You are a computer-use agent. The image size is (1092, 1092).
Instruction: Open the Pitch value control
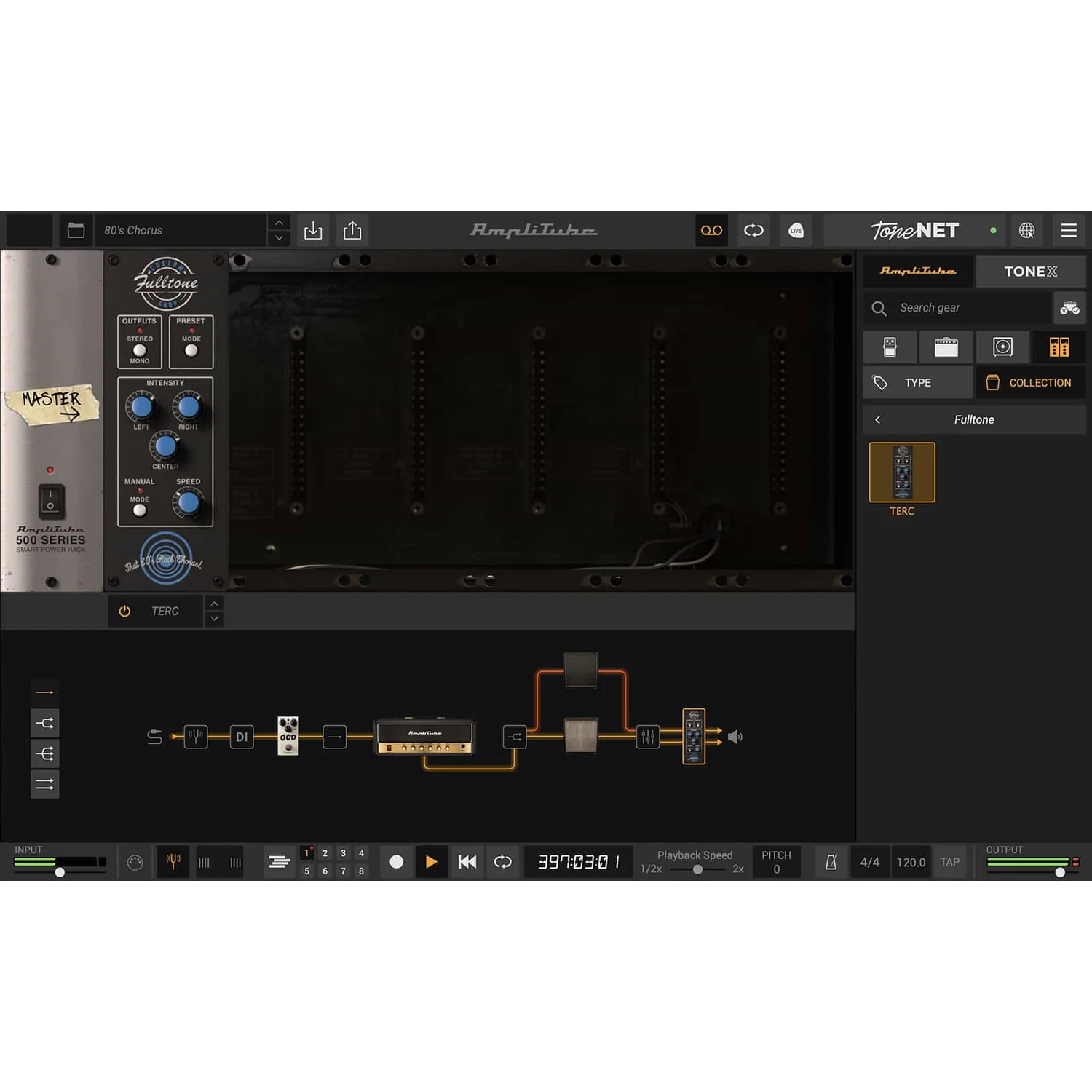click(776, 862)
